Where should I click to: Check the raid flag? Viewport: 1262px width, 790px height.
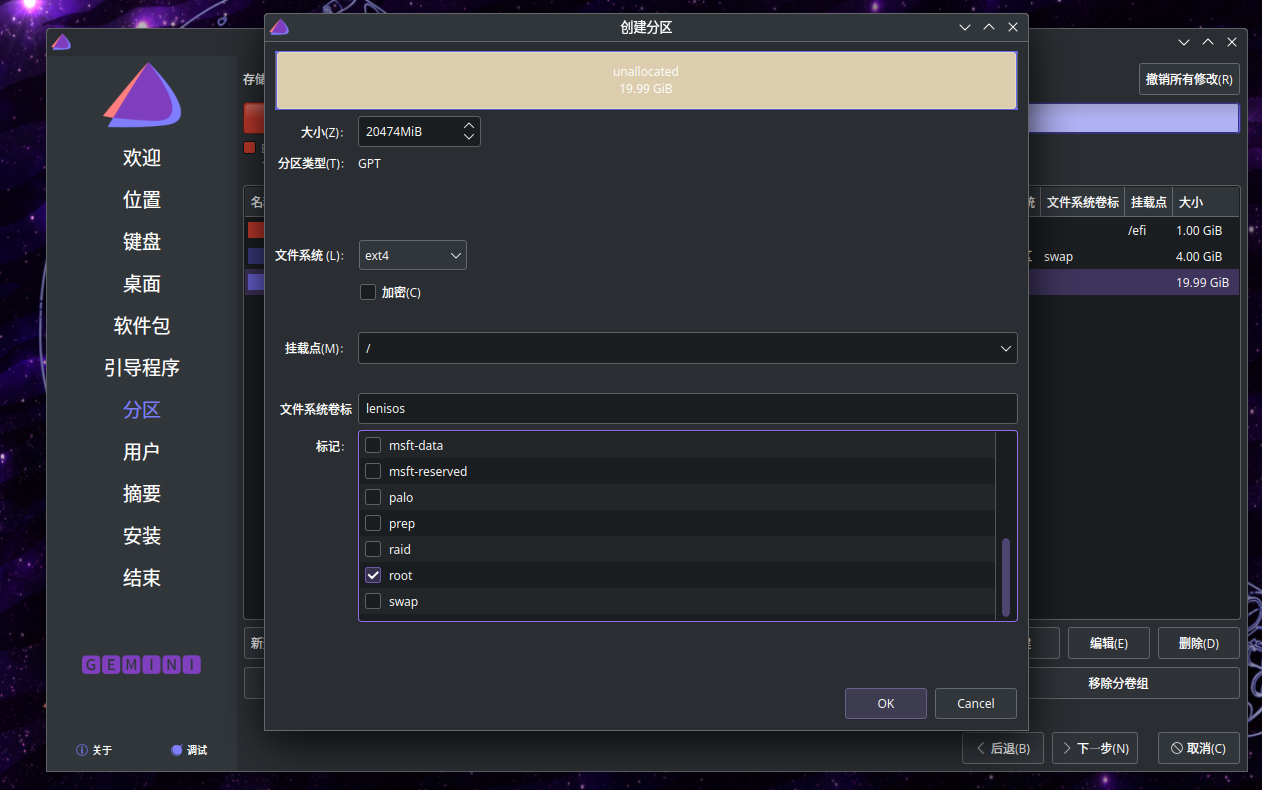tap(373, 549)
